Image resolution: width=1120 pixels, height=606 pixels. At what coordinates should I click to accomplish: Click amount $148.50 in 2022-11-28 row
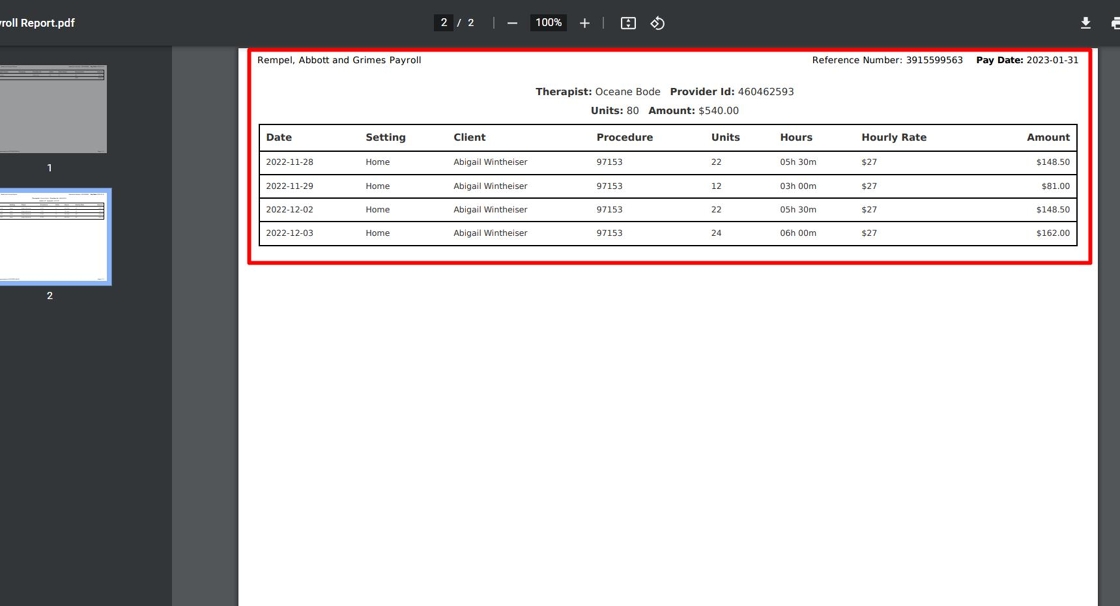coord(1053,162)
